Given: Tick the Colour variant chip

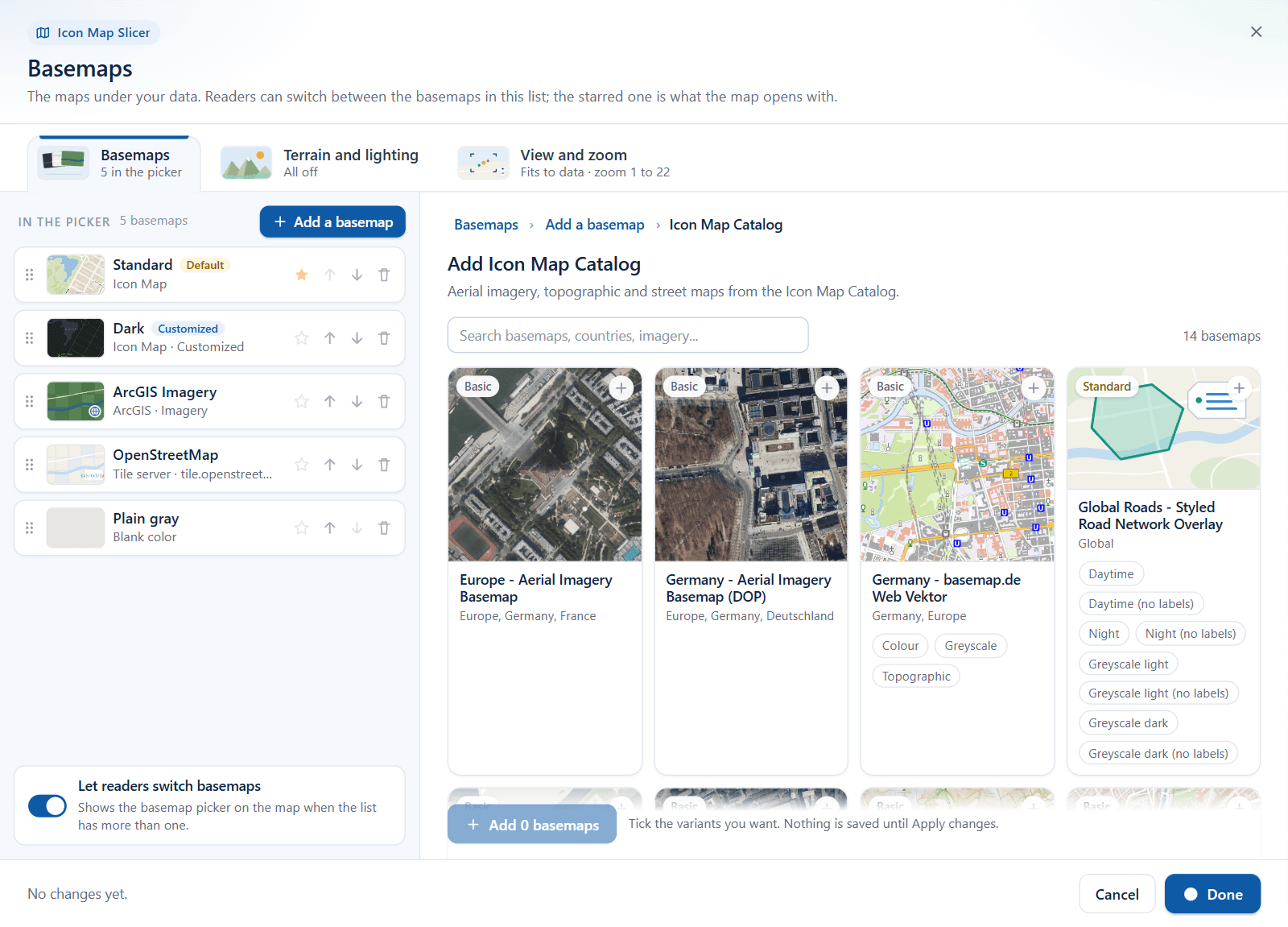Looking at the screenshot, I should pyautogui.click(x=900, y=646).
